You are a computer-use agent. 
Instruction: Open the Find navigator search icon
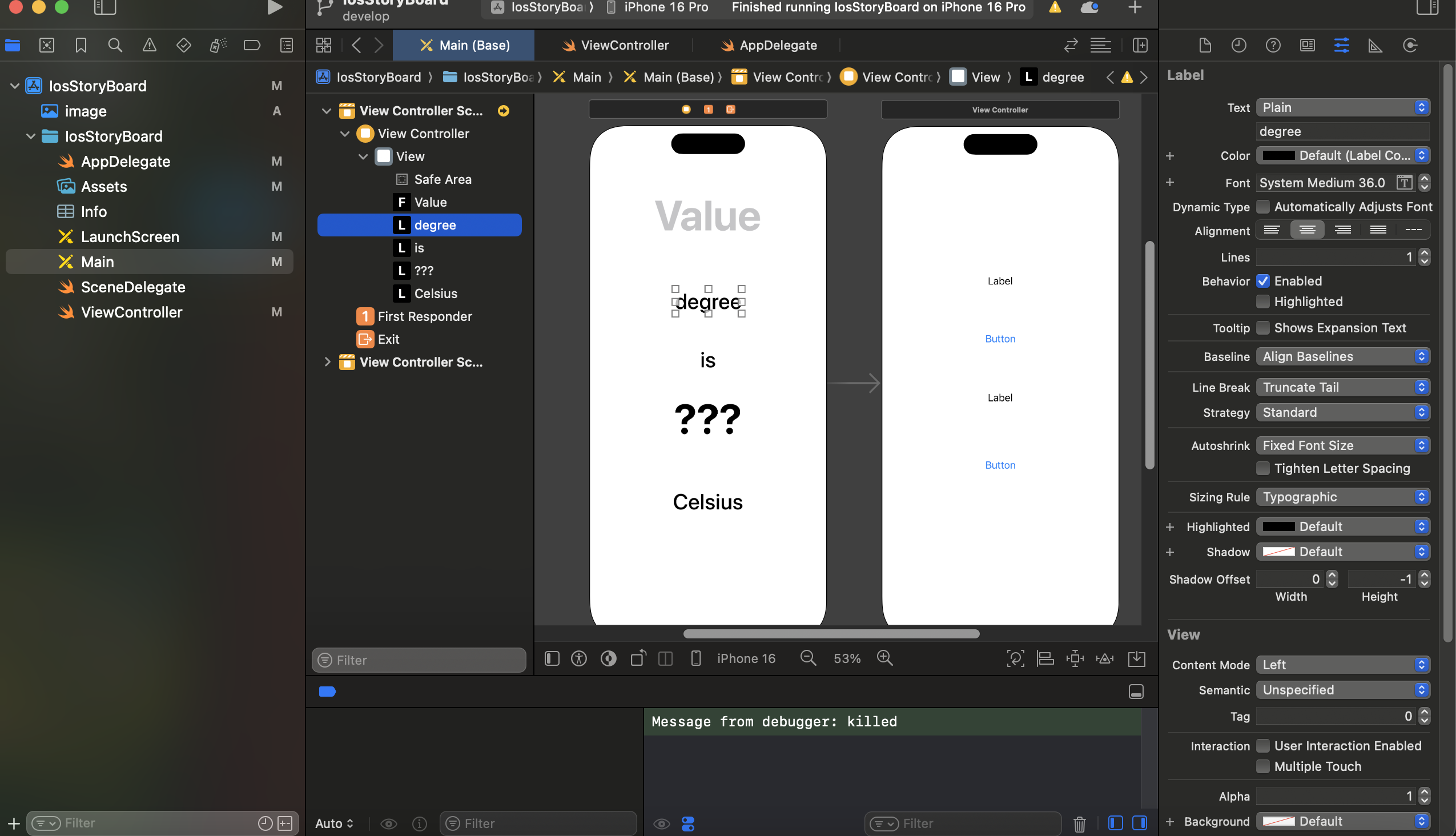click(x=115, y=45)
